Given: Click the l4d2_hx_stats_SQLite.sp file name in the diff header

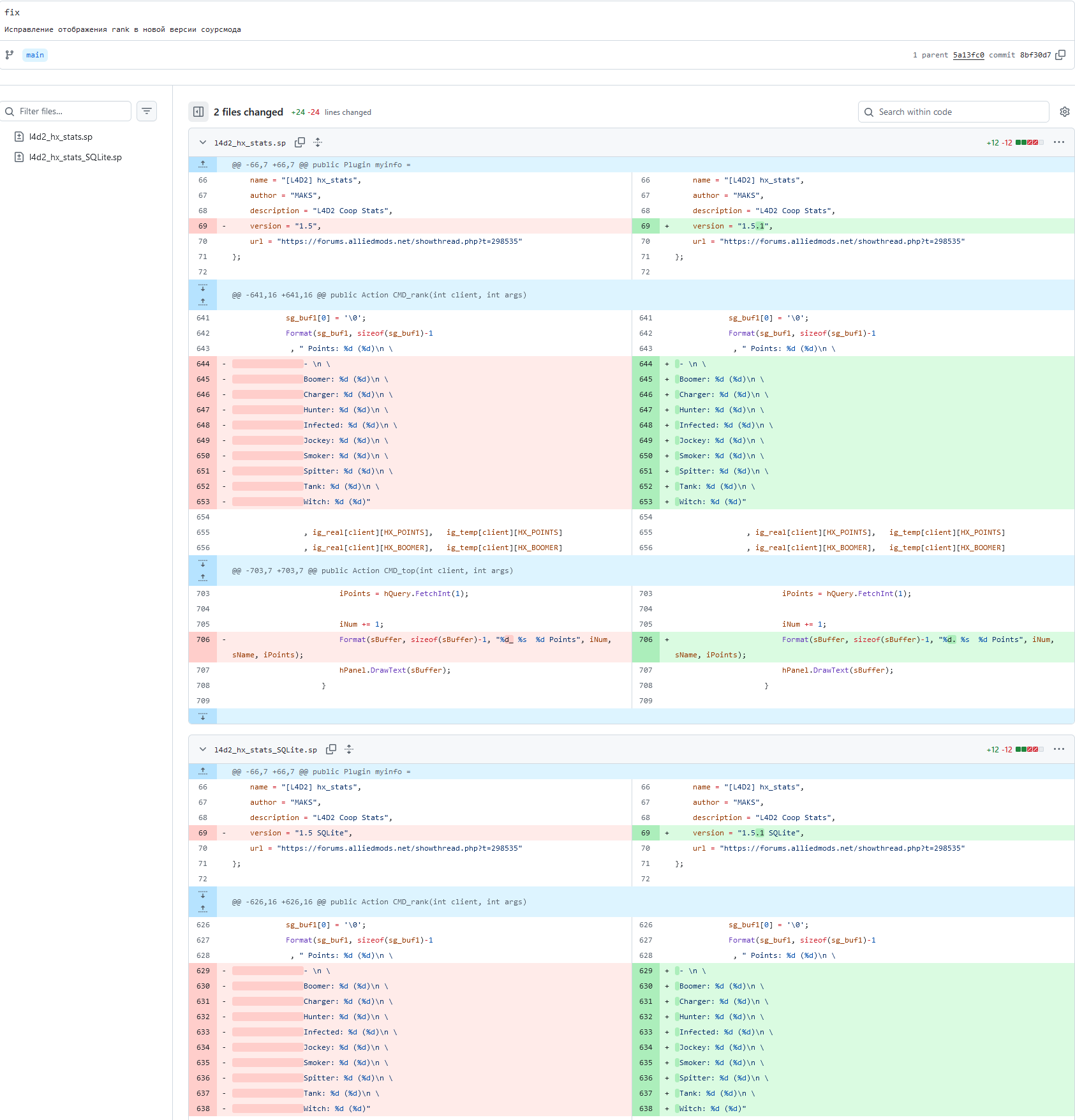Looking at the screenshot, I should pos(265,750).
